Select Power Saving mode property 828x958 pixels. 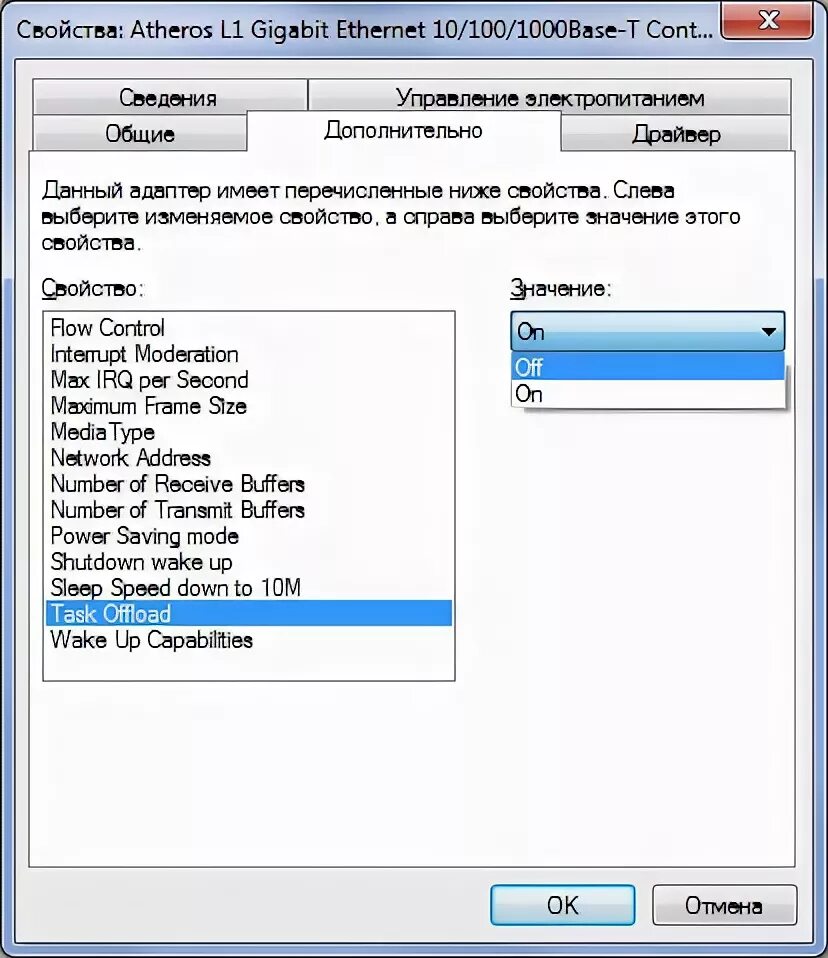tap(144, 536)
